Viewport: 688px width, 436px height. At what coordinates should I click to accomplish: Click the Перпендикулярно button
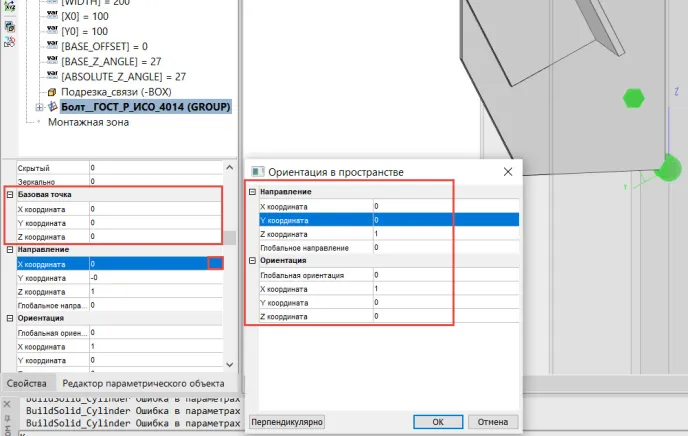[287, 422]
